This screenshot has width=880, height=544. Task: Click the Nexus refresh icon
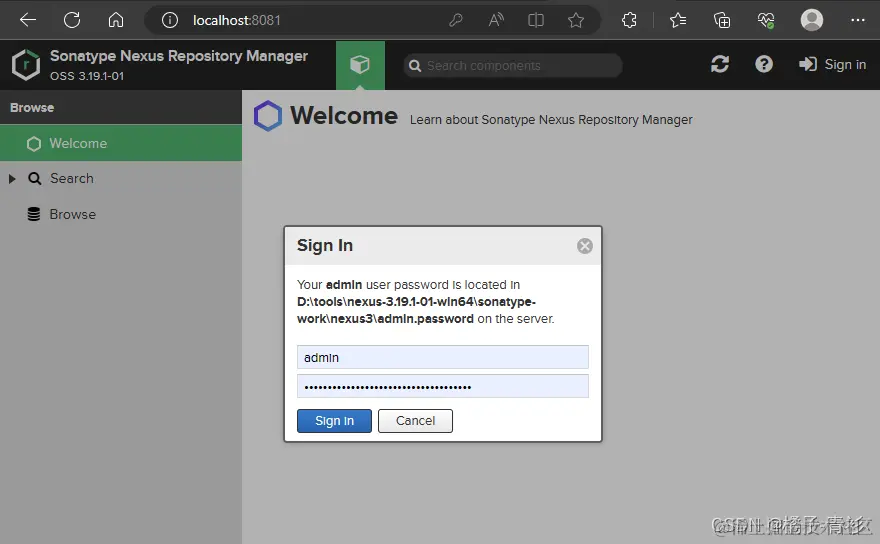(x=720, y=65)
